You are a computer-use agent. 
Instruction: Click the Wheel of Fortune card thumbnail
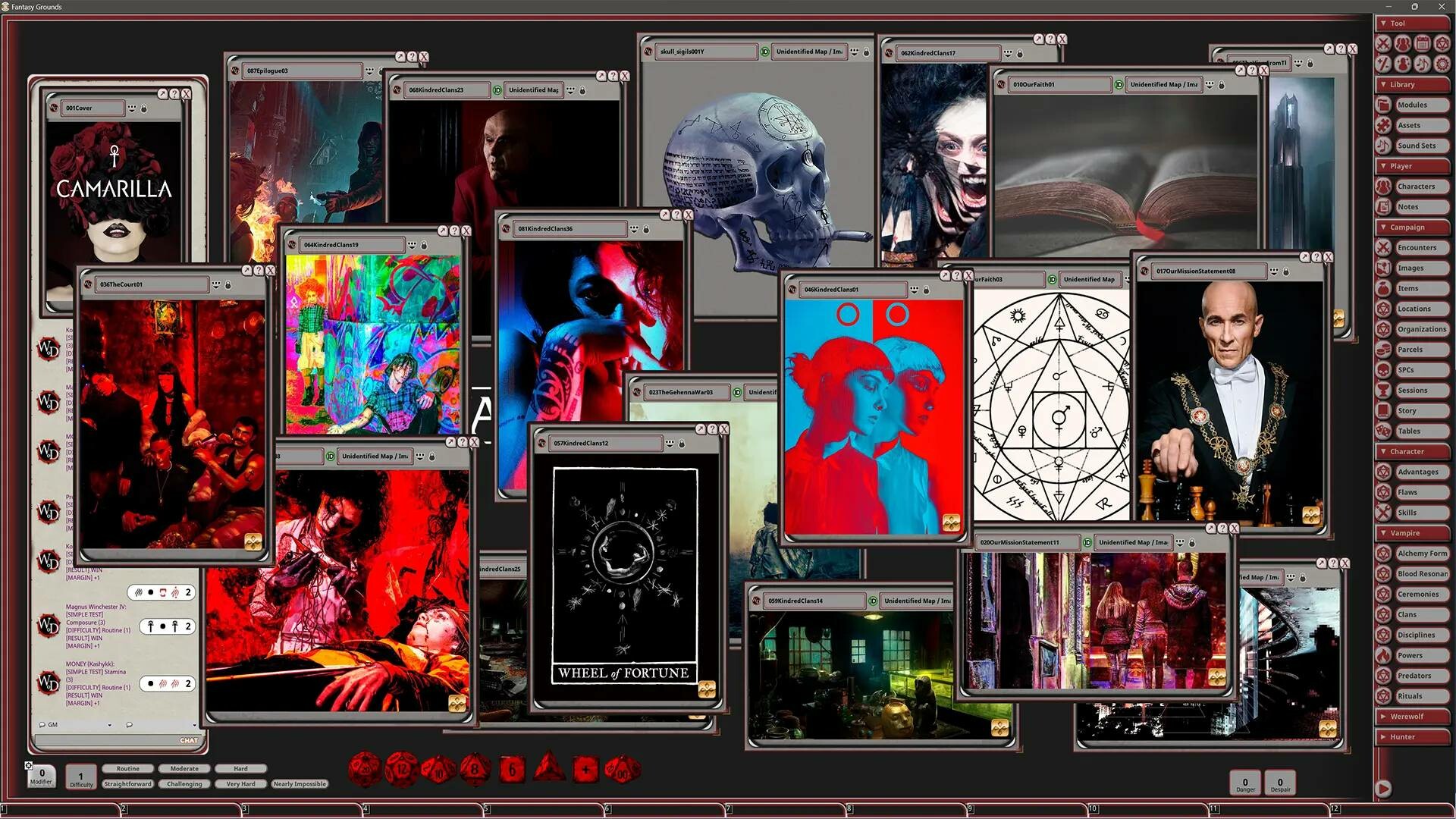pyautogui.click(x=624, y=580)
